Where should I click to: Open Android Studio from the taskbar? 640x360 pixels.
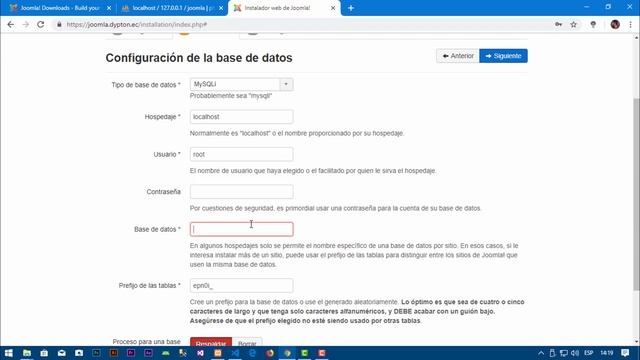166,353
